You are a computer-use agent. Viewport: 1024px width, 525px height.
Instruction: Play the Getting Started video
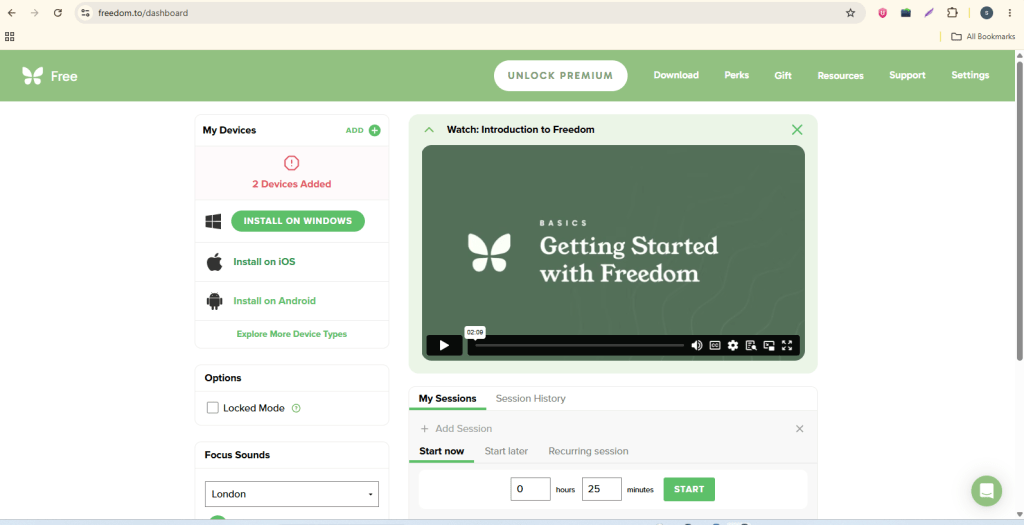pos(444,345)
